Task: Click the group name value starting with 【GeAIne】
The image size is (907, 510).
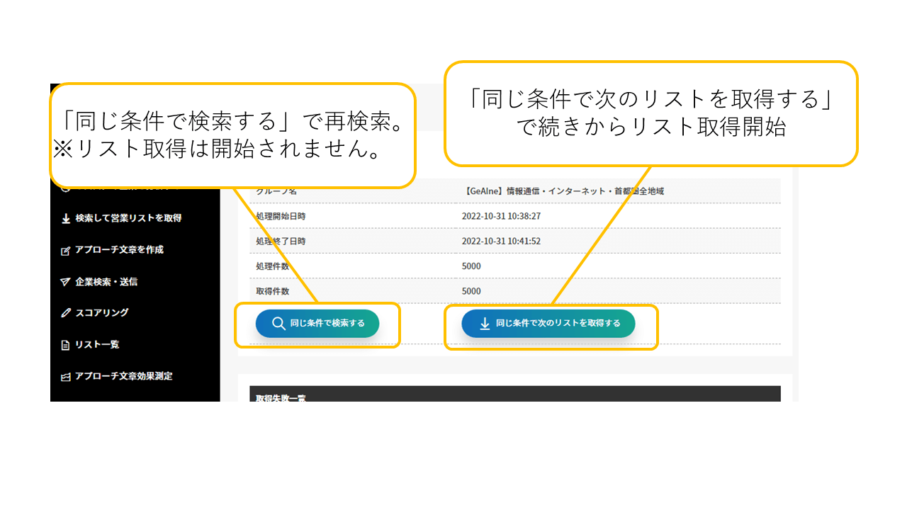Action: (564, 190)
